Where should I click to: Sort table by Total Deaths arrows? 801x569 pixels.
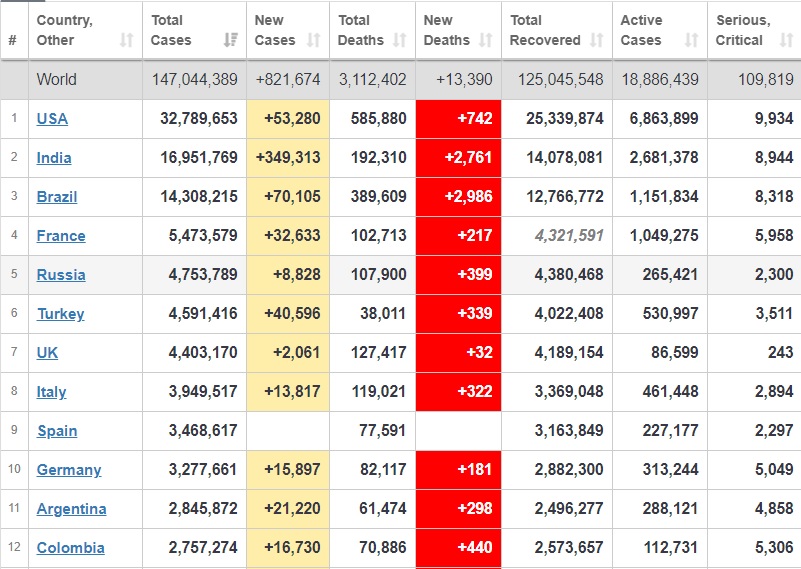(400, 41)
